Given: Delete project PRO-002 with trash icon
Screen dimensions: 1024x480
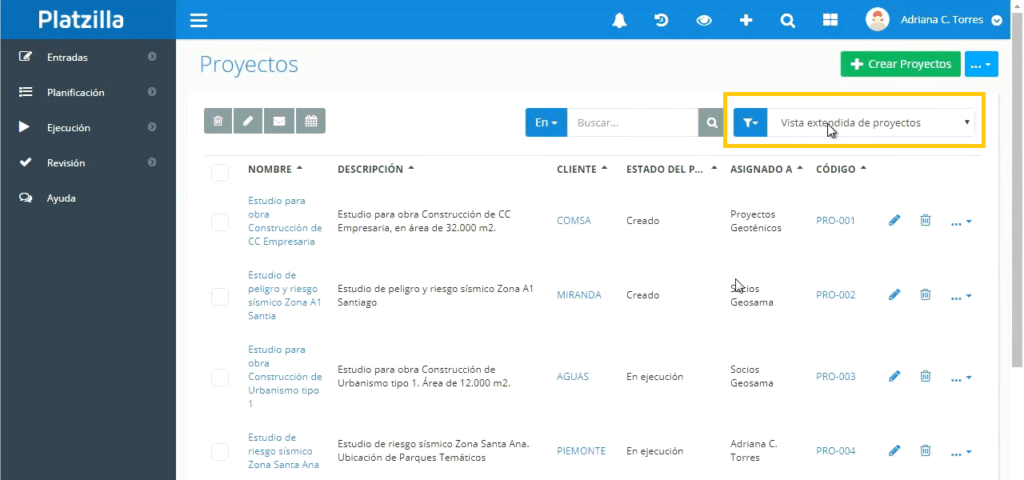Looking at the screenshot, I should coord(925,295).
